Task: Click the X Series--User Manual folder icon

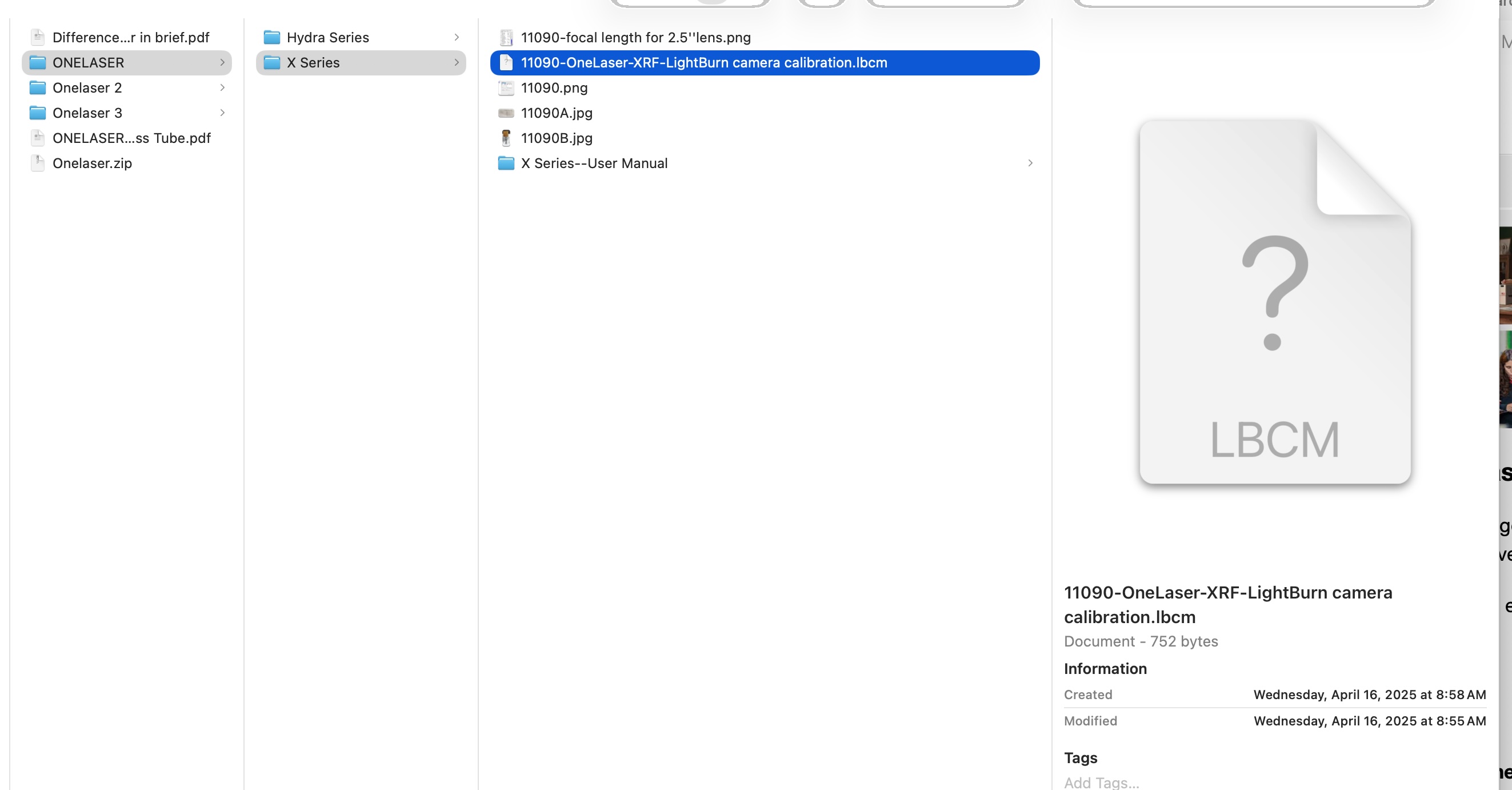Action: (x=506, y=163)
